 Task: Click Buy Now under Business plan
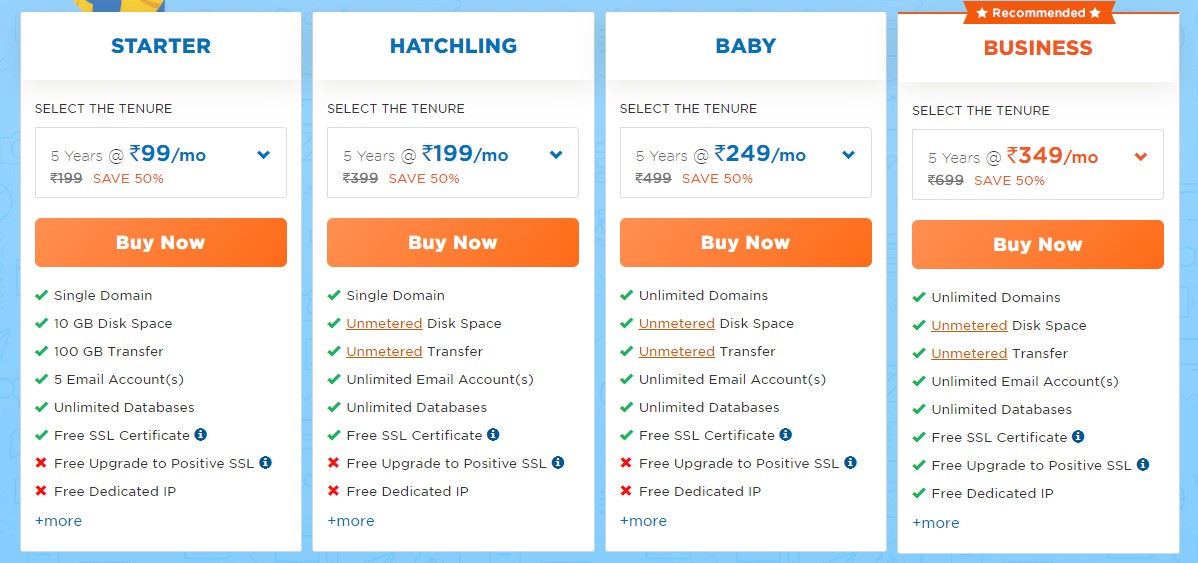point(1038,244)
